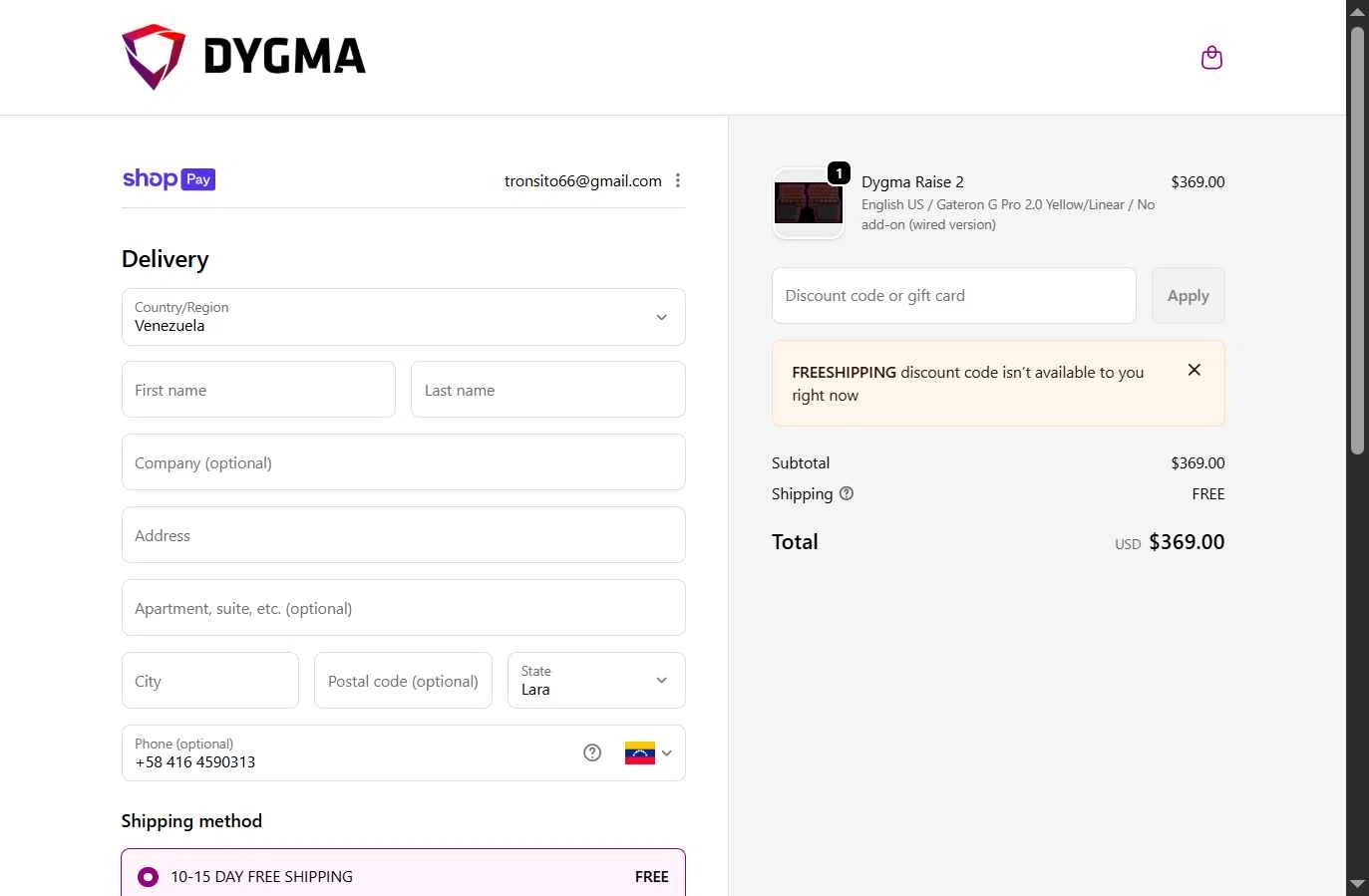Focus the Company (optional) field
Image resolution: width=1369 pixels, height=896 pixels.
click(x=404, y=462)
